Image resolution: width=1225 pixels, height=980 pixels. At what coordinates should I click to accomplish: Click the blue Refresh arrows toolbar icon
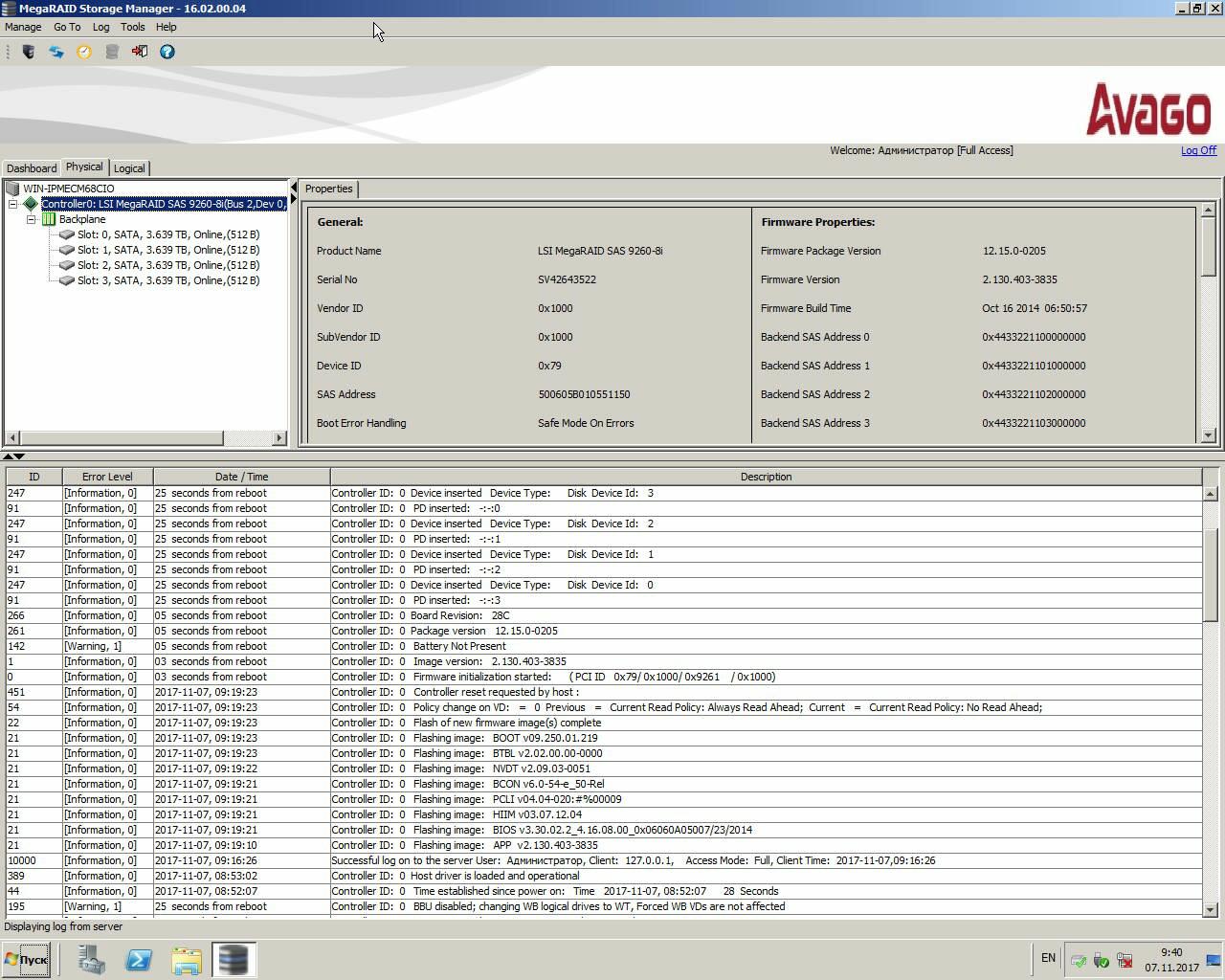click(56, 52)
